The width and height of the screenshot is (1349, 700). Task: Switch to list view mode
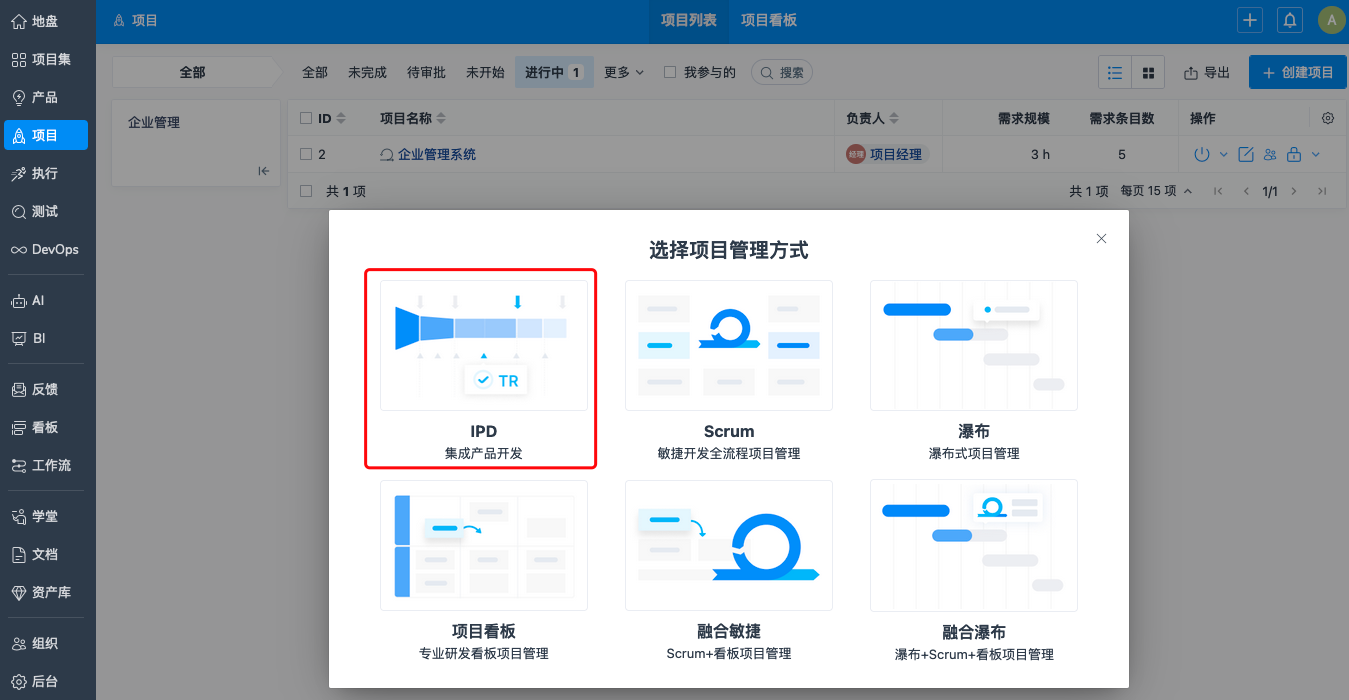coord(1115,72)
